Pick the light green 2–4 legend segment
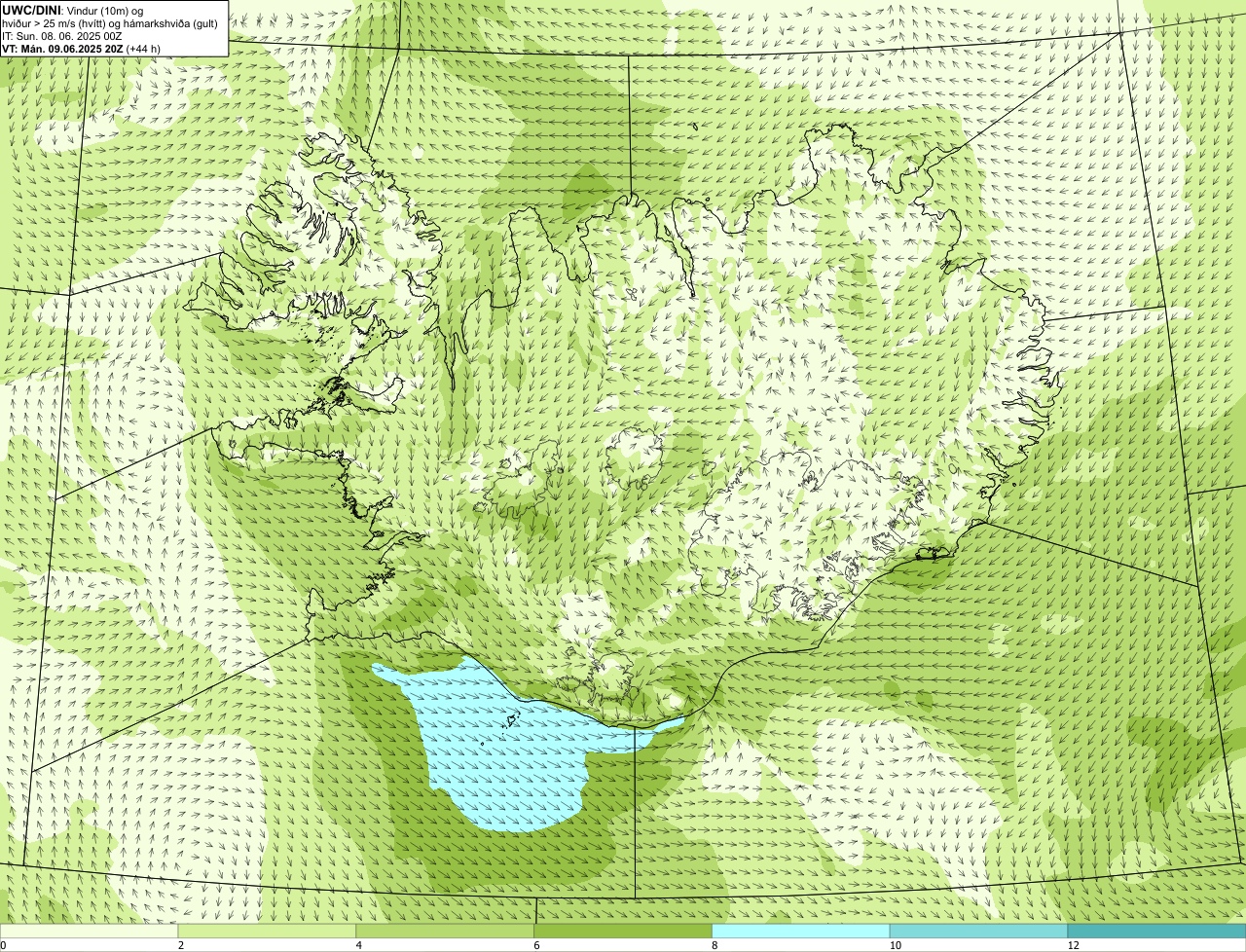 coord(267,931)
